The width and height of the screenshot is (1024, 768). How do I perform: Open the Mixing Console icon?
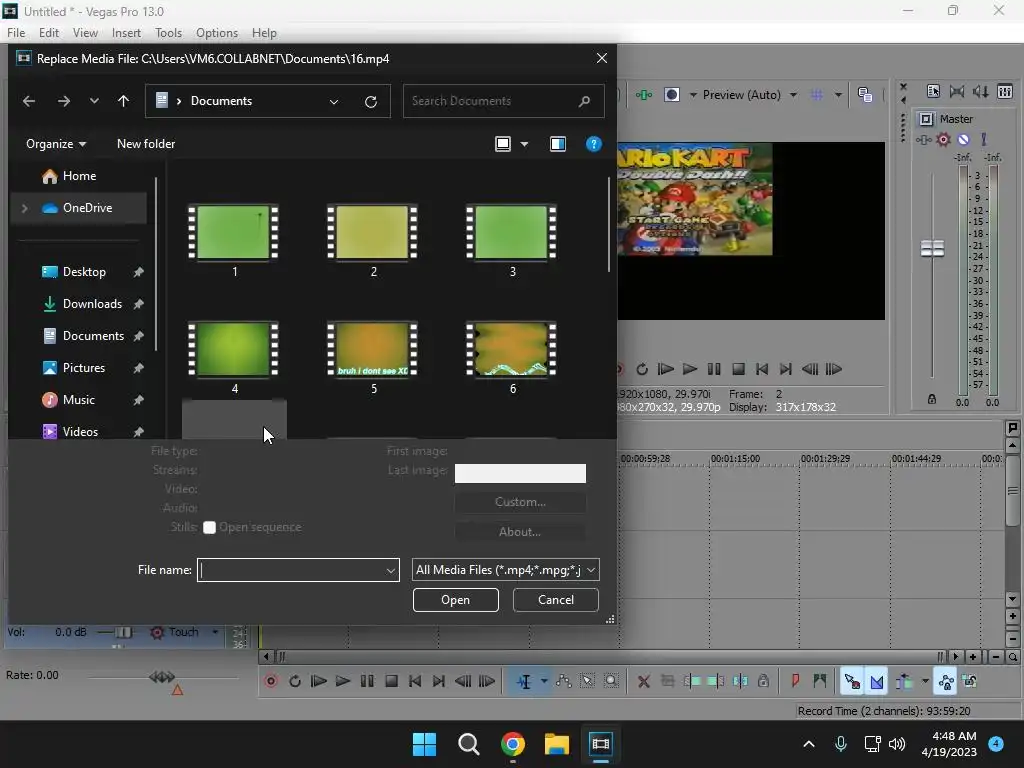point(1005,91)
